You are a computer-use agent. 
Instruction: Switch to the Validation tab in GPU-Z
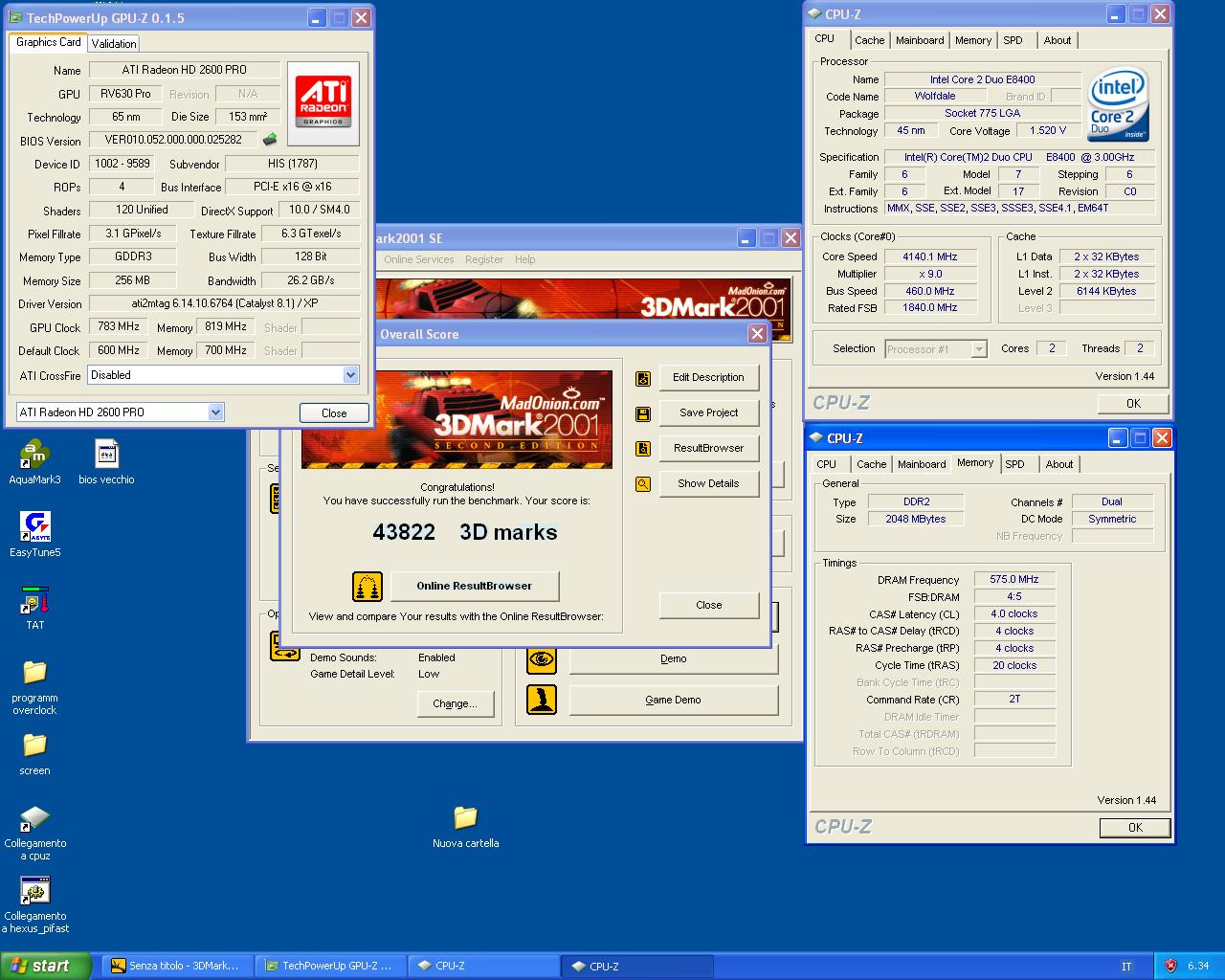tap(114, 44)
